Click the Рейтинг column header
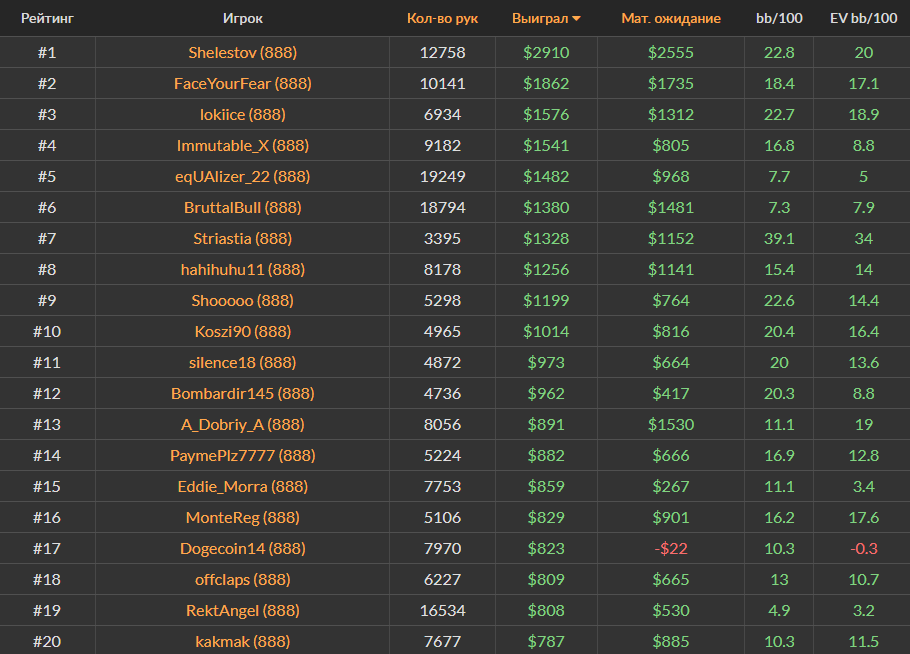 pyautogui.click(x=47, y=18)
